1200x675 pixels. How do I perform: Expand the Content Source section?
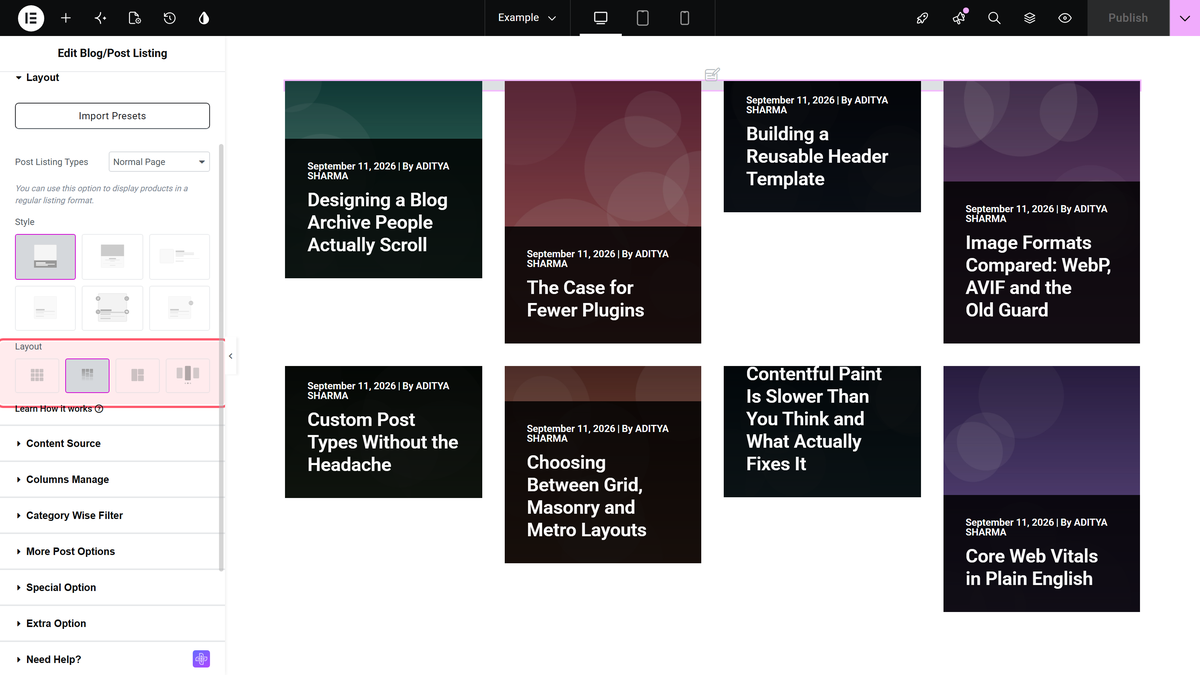(x=112, y=443)
